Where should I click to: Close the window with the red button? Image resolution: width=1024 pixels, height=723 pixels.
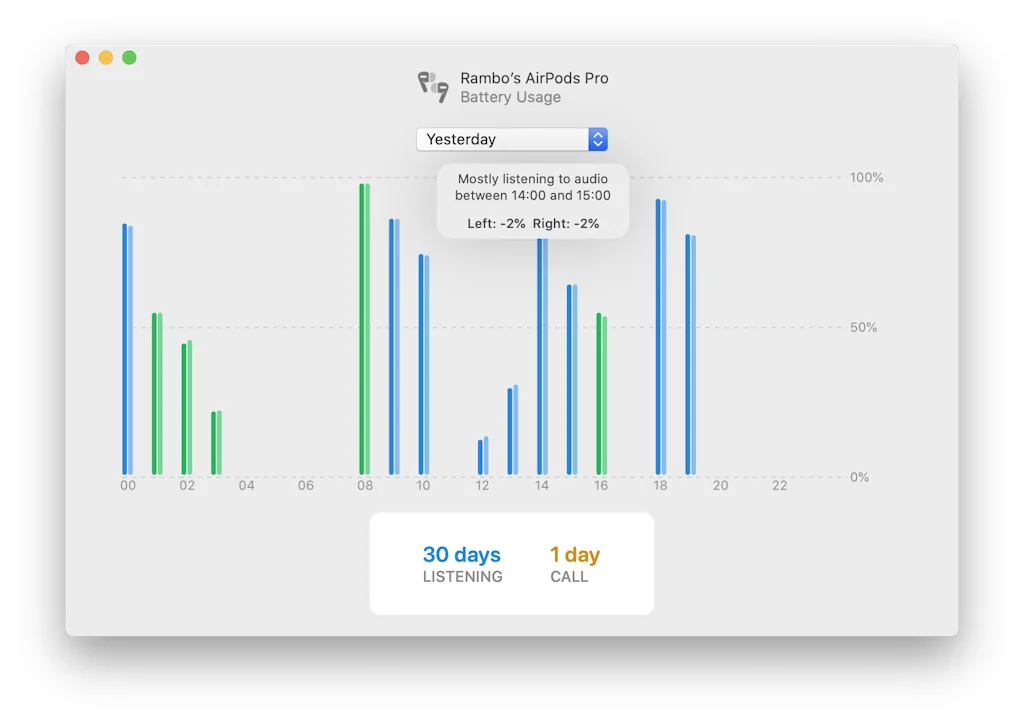[x=82, y=57]
